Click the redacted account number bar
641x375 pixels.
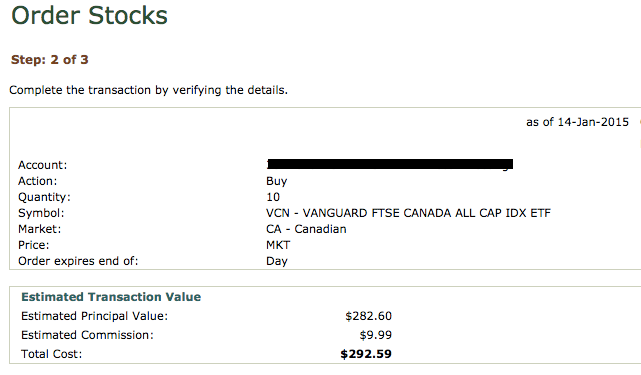click(x=390, y=164)
